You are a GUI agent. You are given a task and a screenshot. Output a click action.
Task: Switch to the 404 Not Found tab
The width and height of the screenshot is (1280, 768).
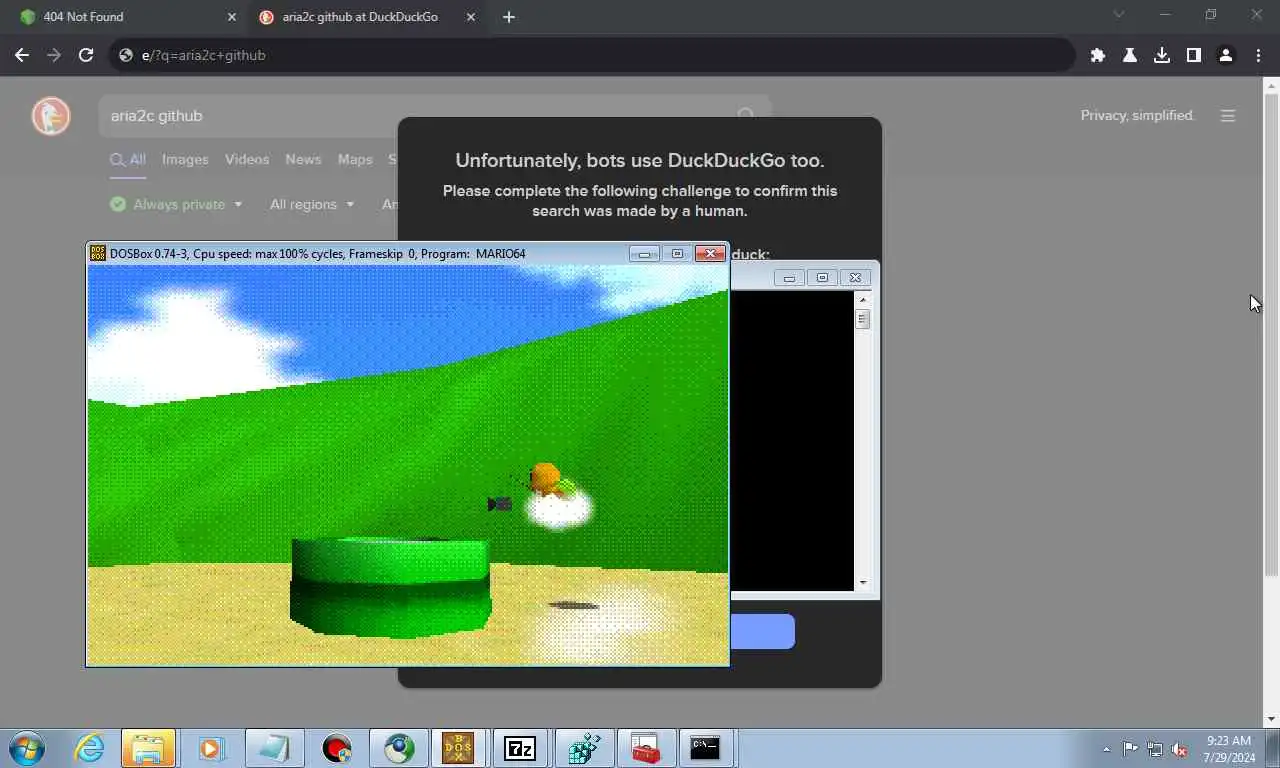coord(125,17)
